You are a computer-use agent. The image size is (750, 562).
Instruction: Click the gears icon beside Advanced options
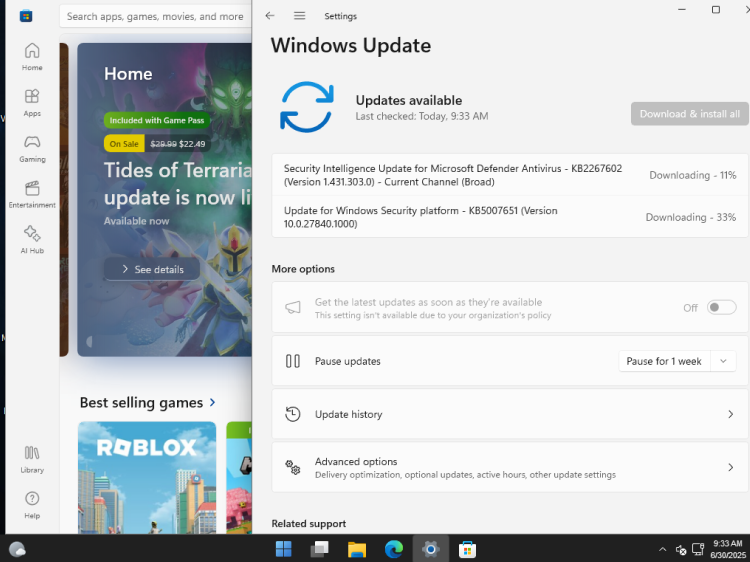click(293, 467)
